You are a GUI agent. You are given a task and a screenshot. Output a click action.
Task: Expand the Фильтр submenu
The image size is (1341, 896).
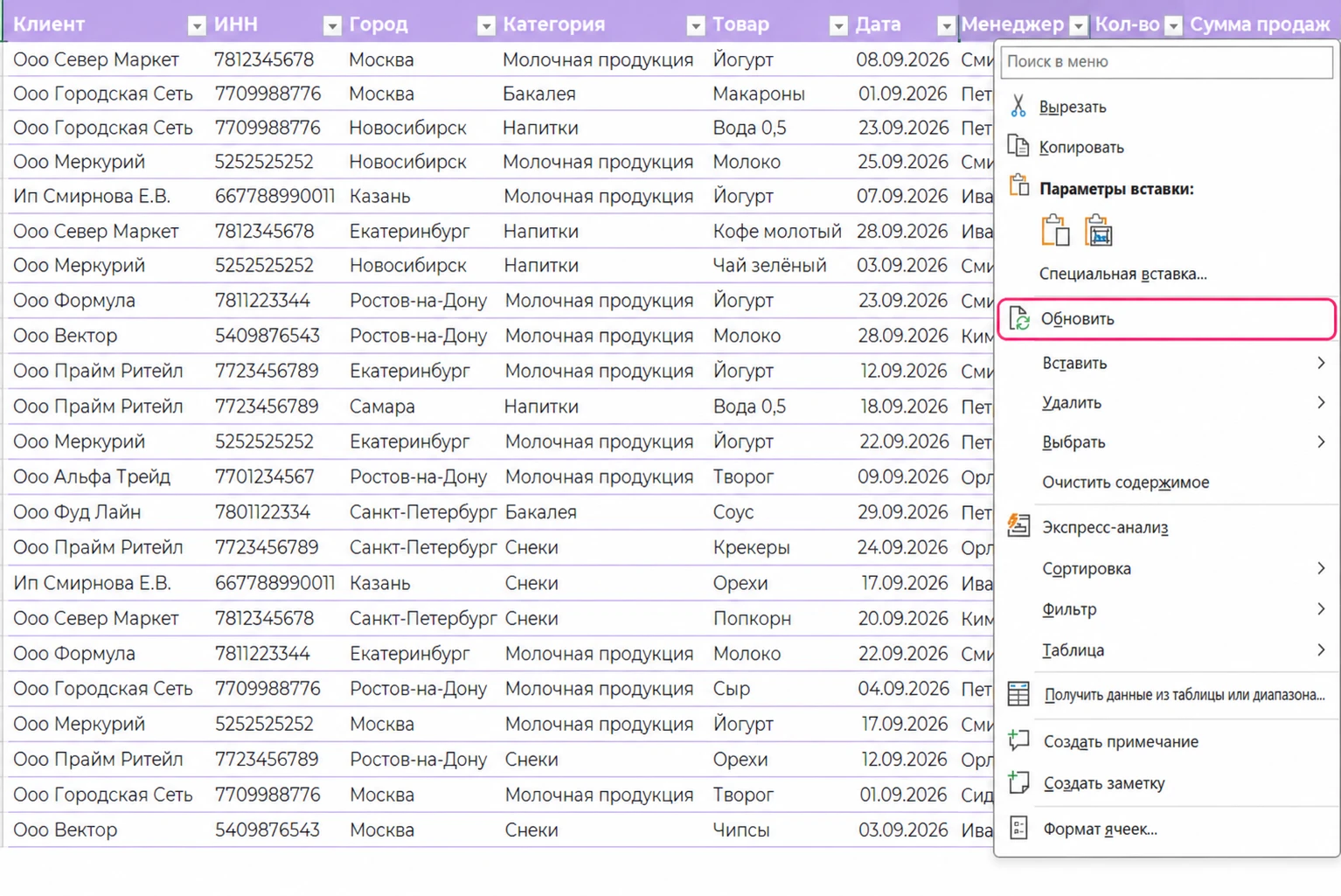tap(1166, 608)
